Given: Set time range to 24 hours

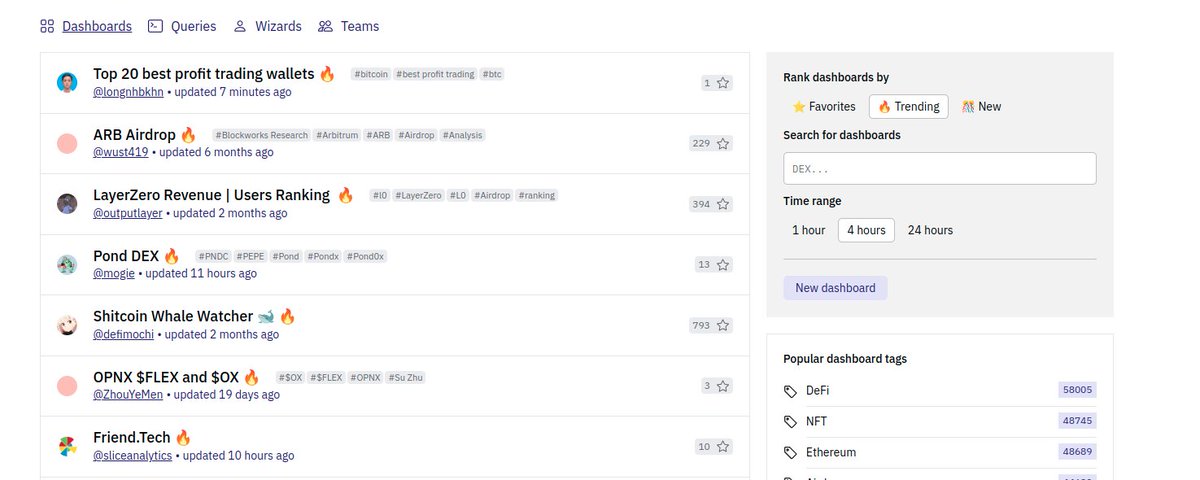Looking at the screenshot, I should (930, 230).
